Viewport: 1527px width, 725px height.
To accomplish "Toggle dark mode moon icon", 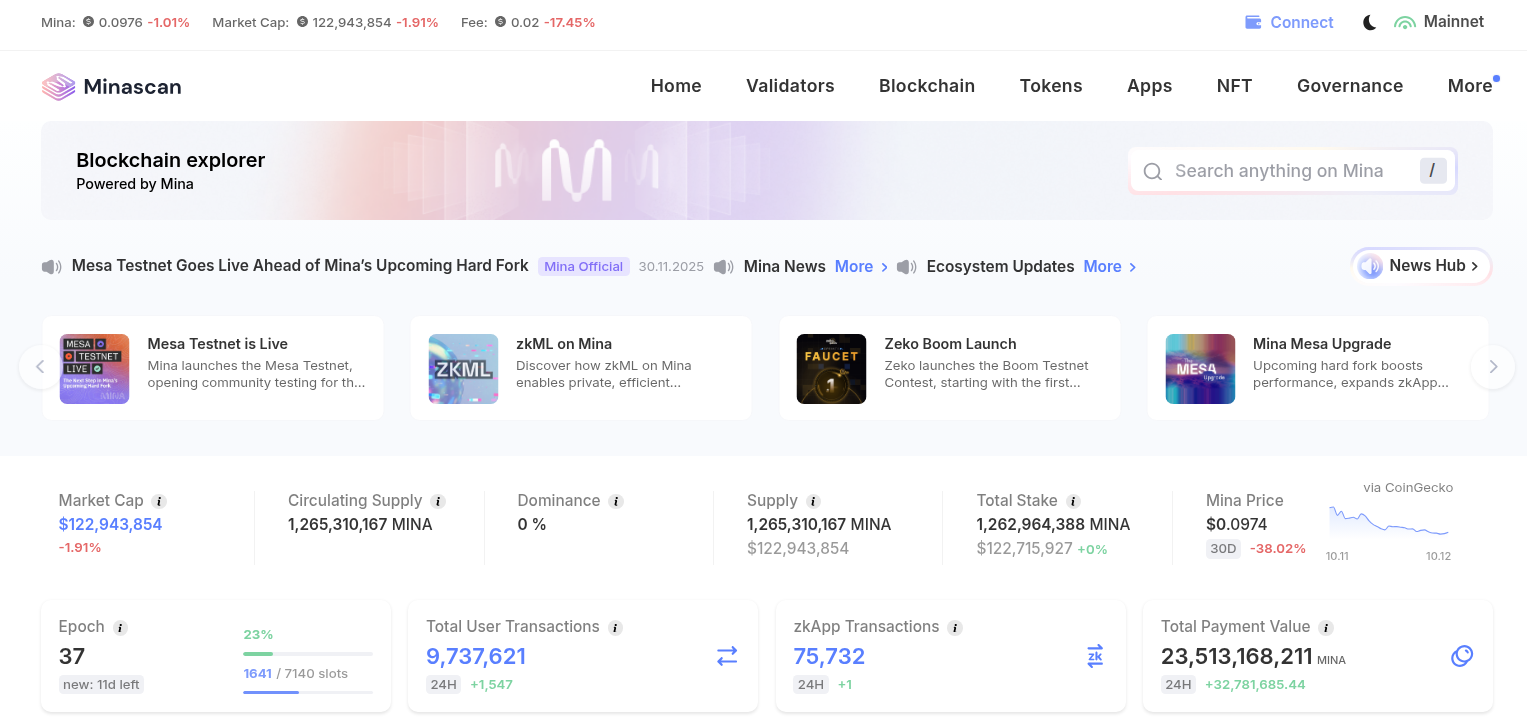I will pos(1369,22).
